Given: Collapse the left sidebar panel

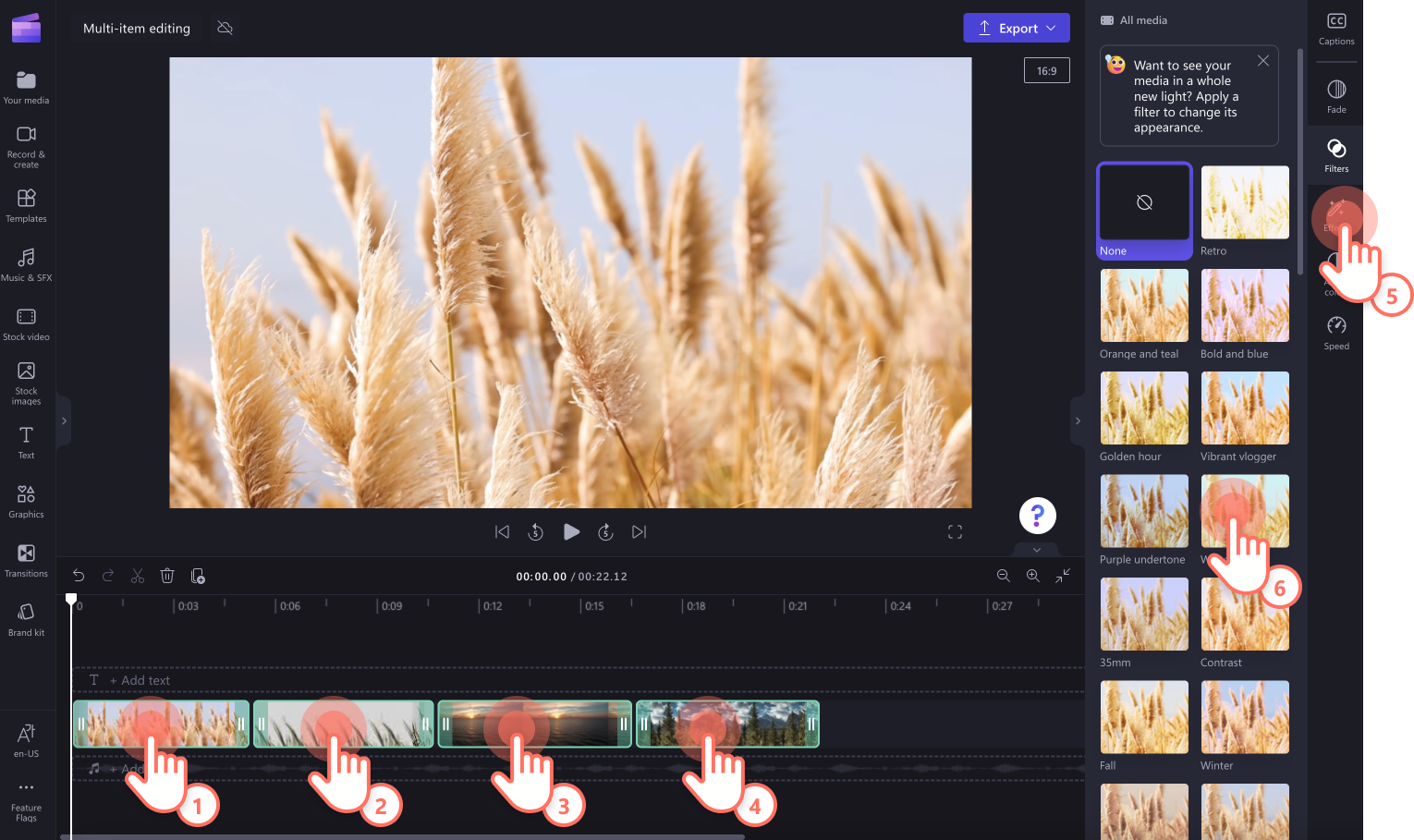Looking at the screenshot, I should (x=64, y=420).
